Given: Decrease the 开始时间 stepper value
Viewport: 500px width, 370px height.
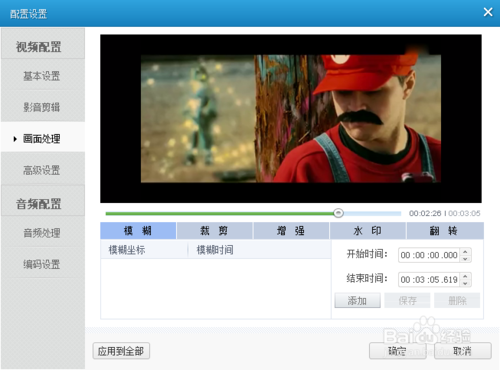Looking at the screenshot, I should tap(466, 259).
